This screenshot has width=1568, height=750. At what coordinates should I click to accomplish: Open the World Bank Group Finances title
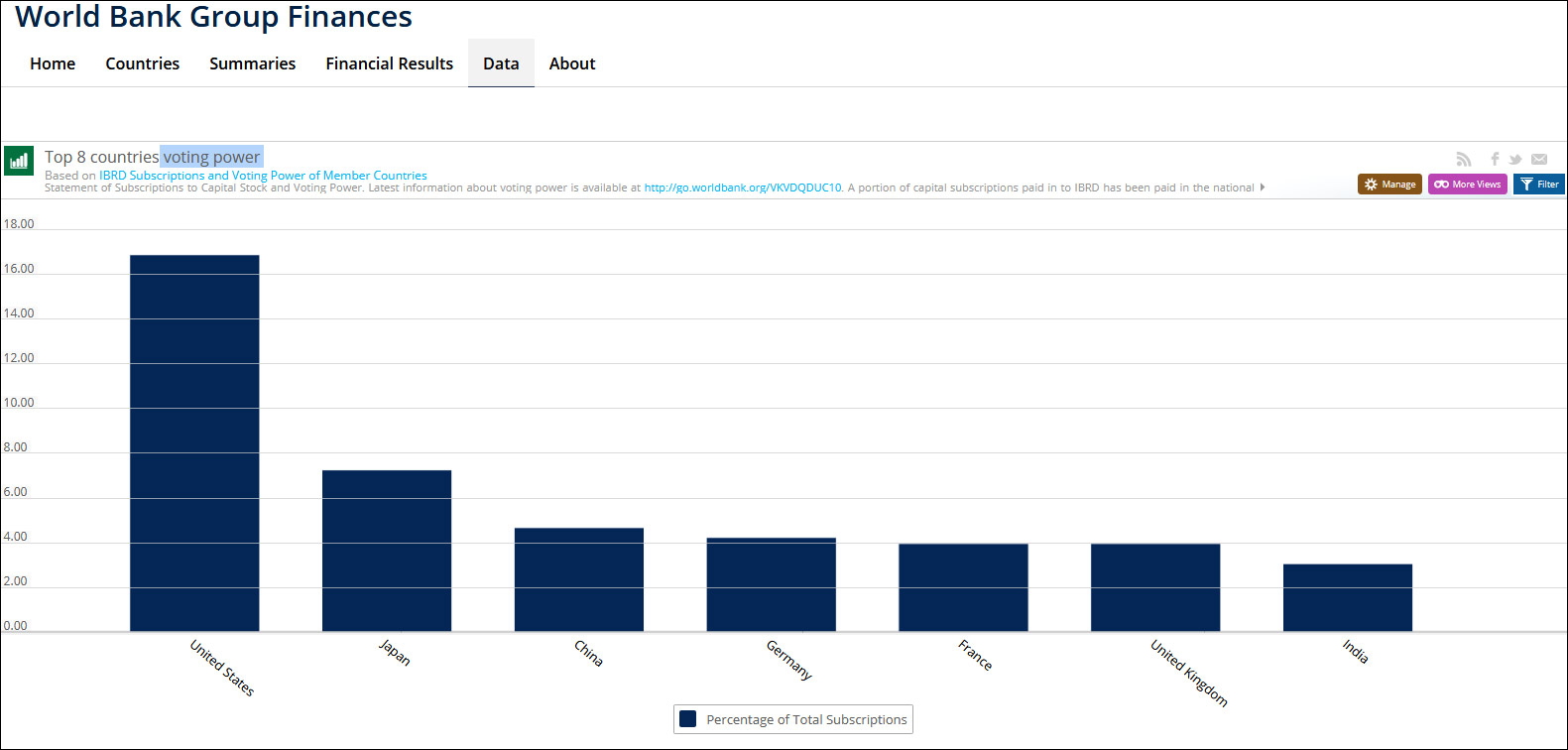[x=213, y=17]
